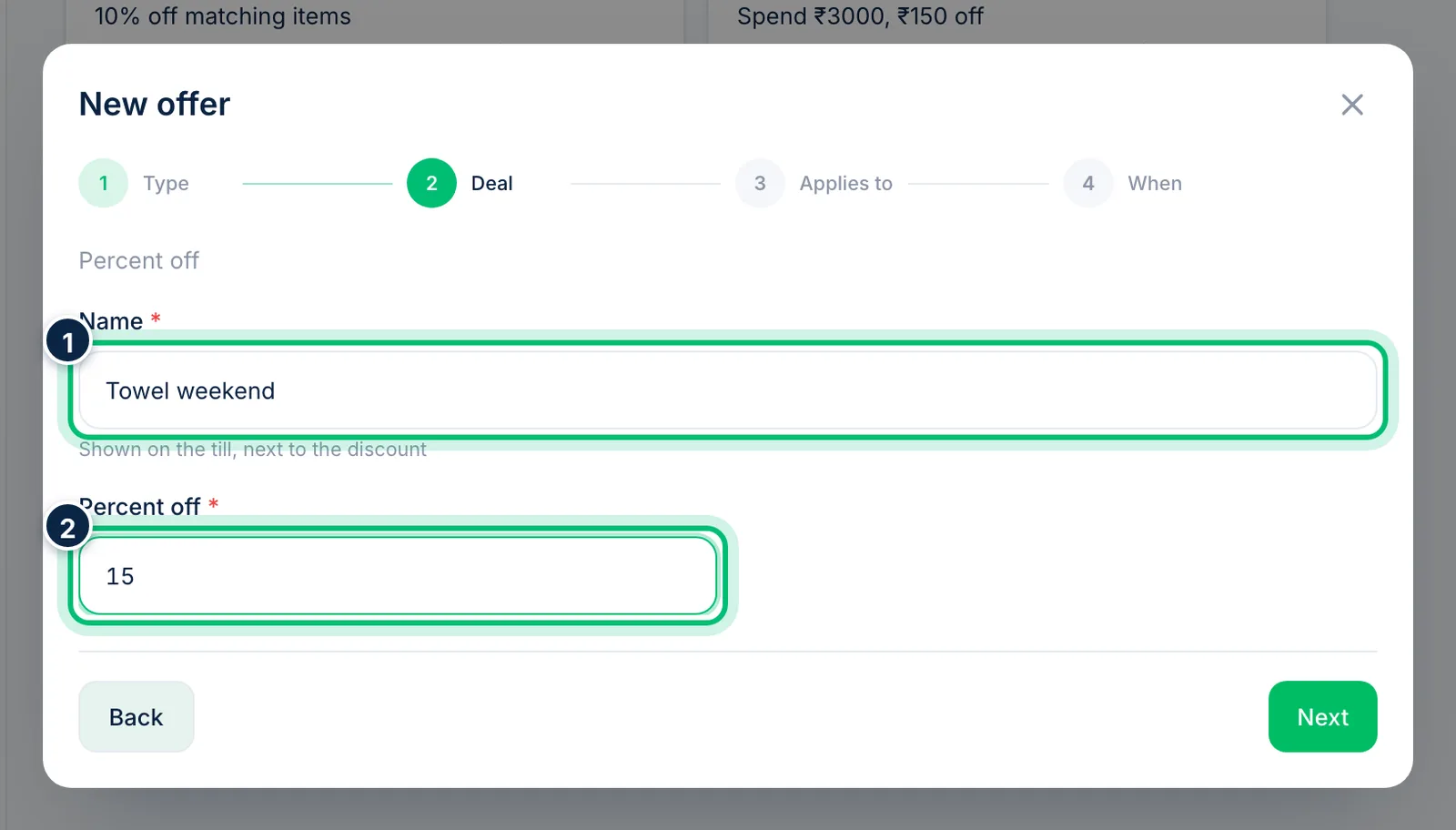Click 'Spend ₹3000, ₹150 off' in the background page
The width and height of the screenshot is (1456, 830).
860,16
